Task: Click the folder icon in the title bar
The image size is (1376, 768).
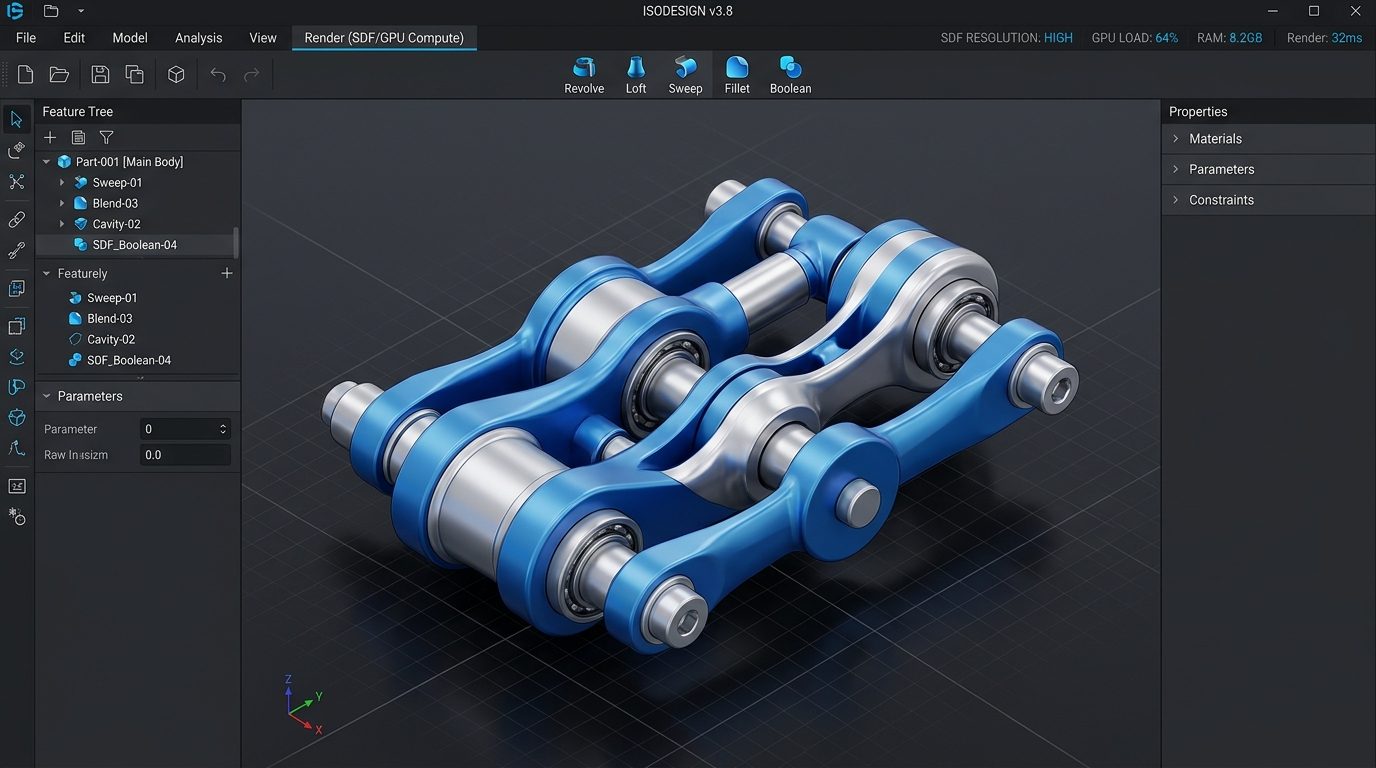Action: point(51,11)
